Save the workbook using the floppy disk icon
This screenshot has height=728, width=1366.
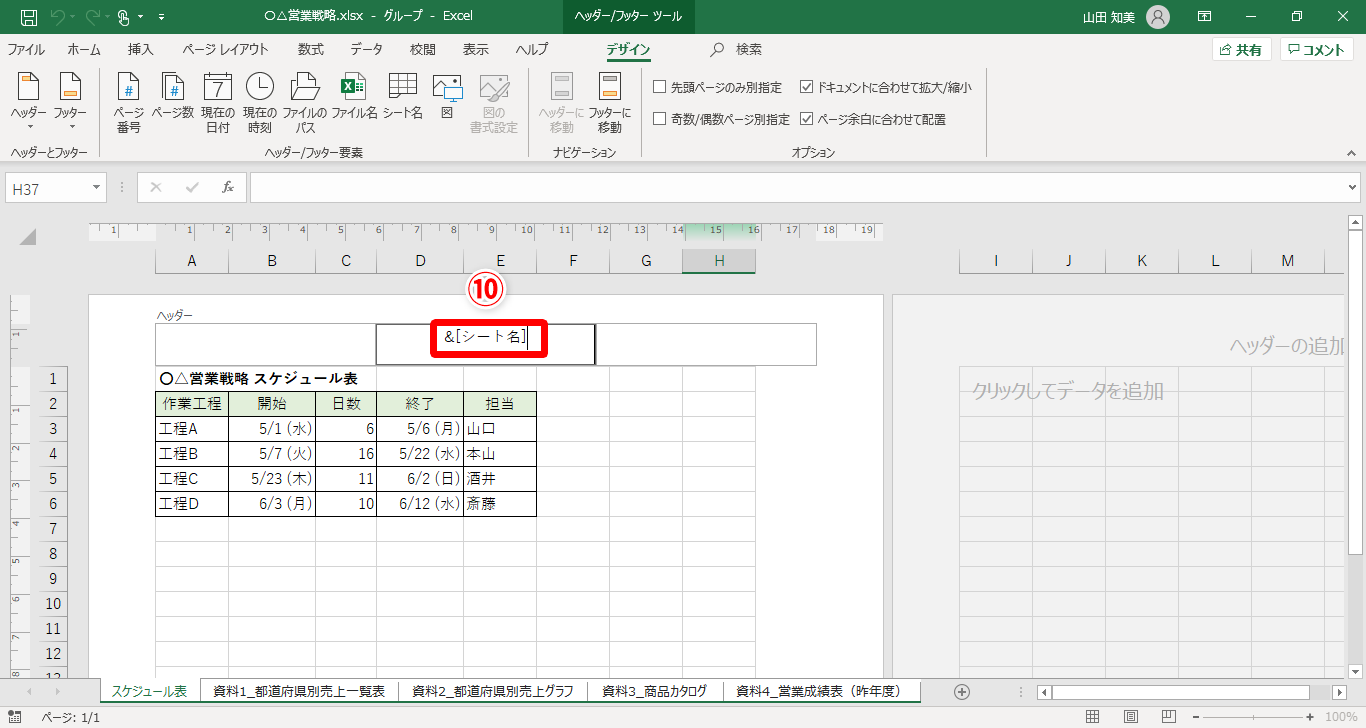pyautogui.click(x=29, y=16)
